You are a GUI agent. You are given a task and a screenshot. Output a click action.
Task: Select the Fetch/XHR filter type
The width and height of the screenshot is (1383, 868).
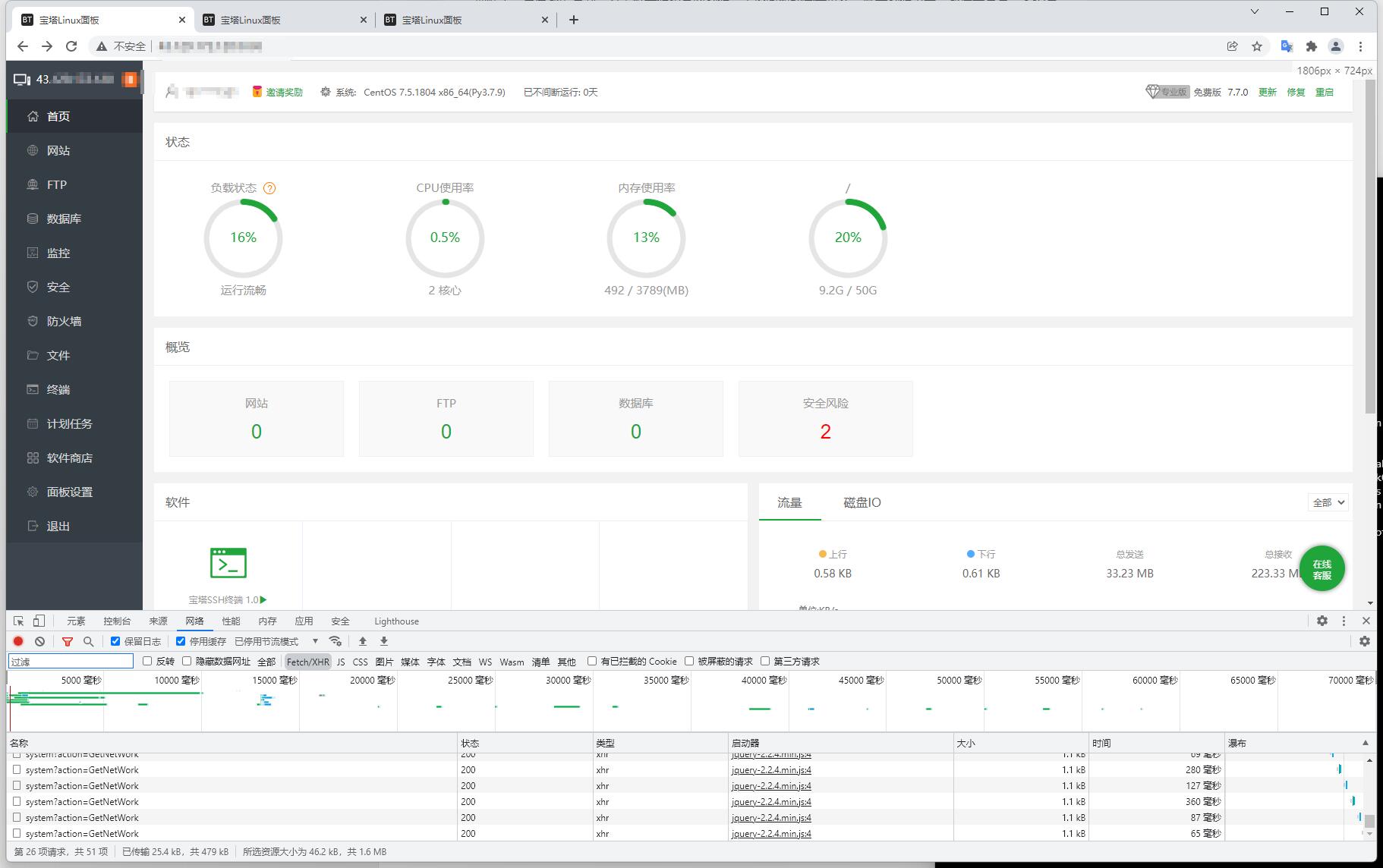307,662
